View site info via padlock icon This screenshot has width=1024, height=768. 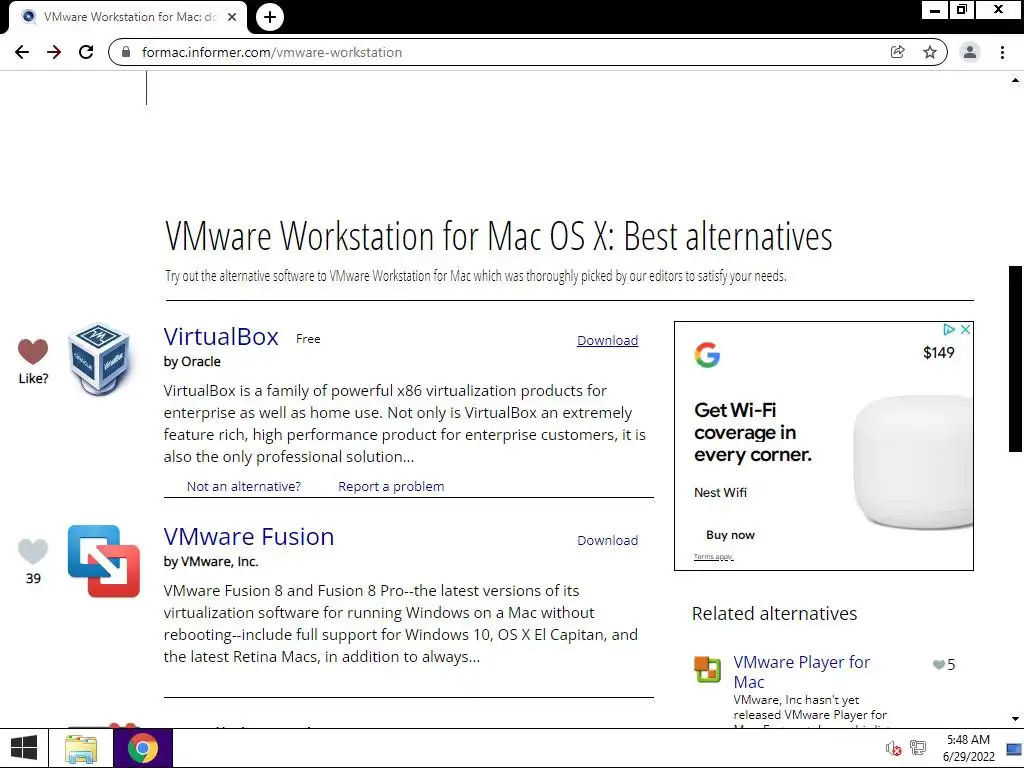126,52
